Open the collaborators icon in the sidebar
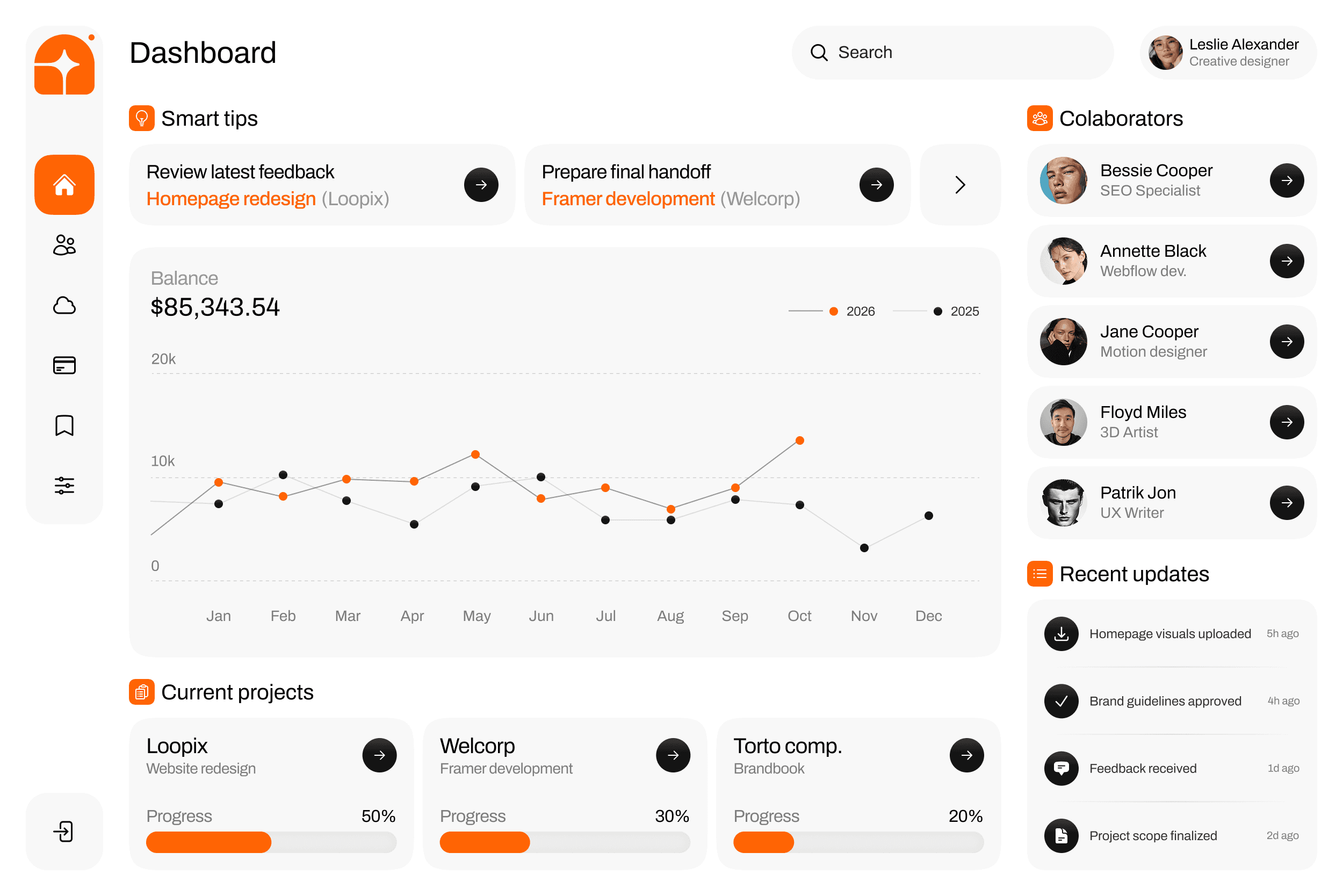Screen dimensions: 1343x896 (64, 245)
